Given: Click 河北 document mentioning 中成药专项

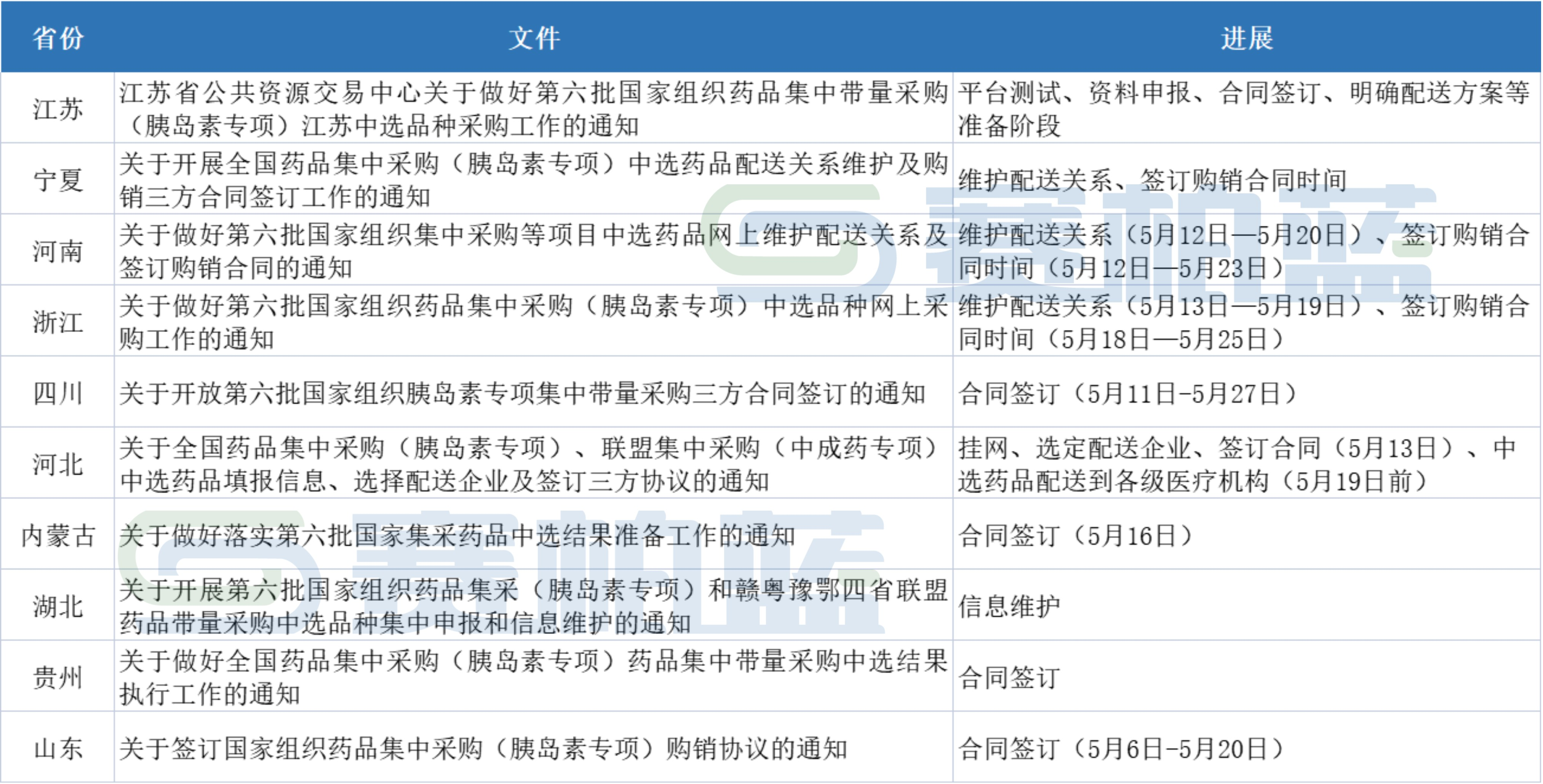Looking at the screenshot, I should point(534,463).
